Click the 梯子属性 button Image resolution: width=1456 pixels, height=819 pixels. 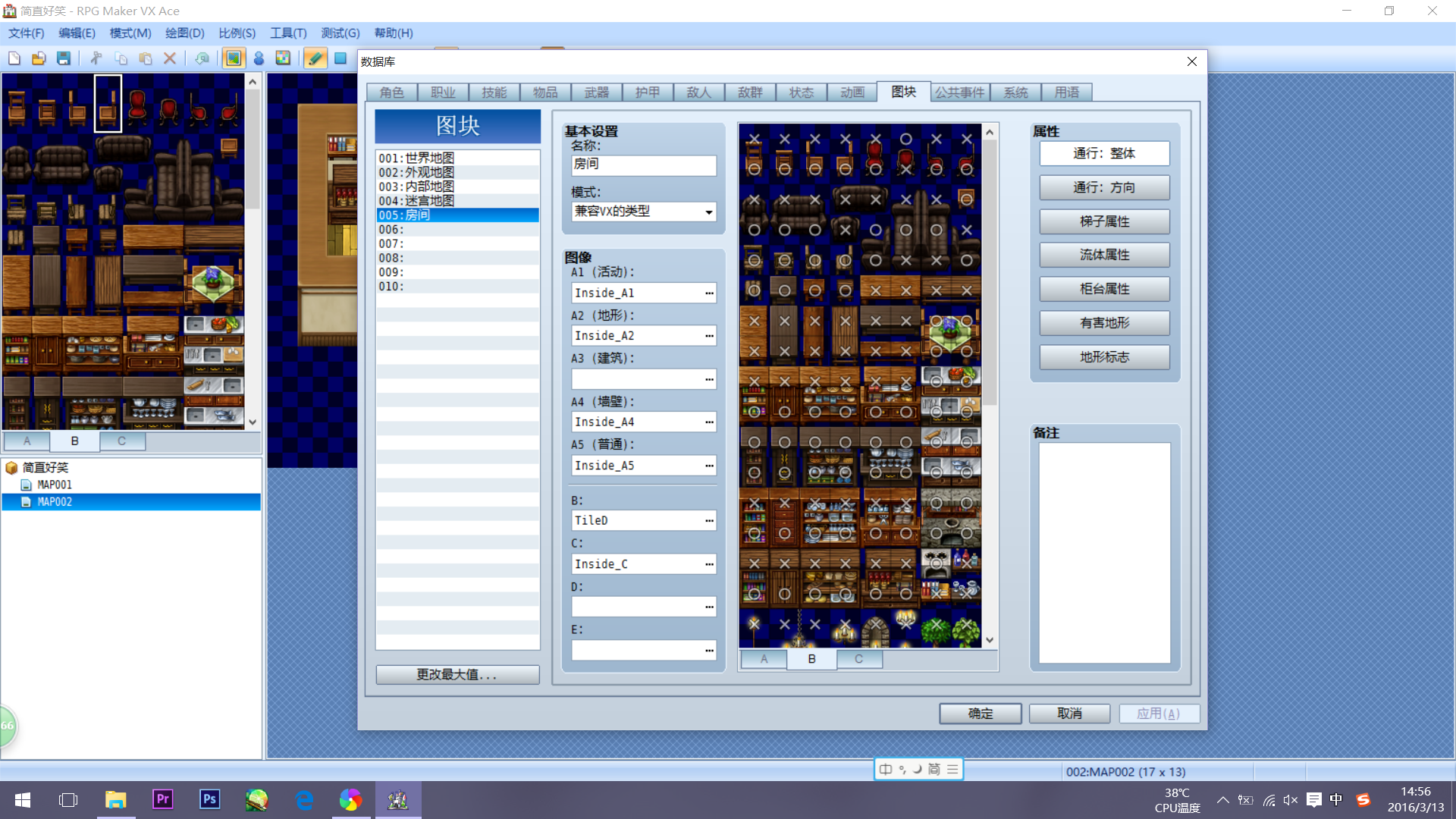(1104, 221)
